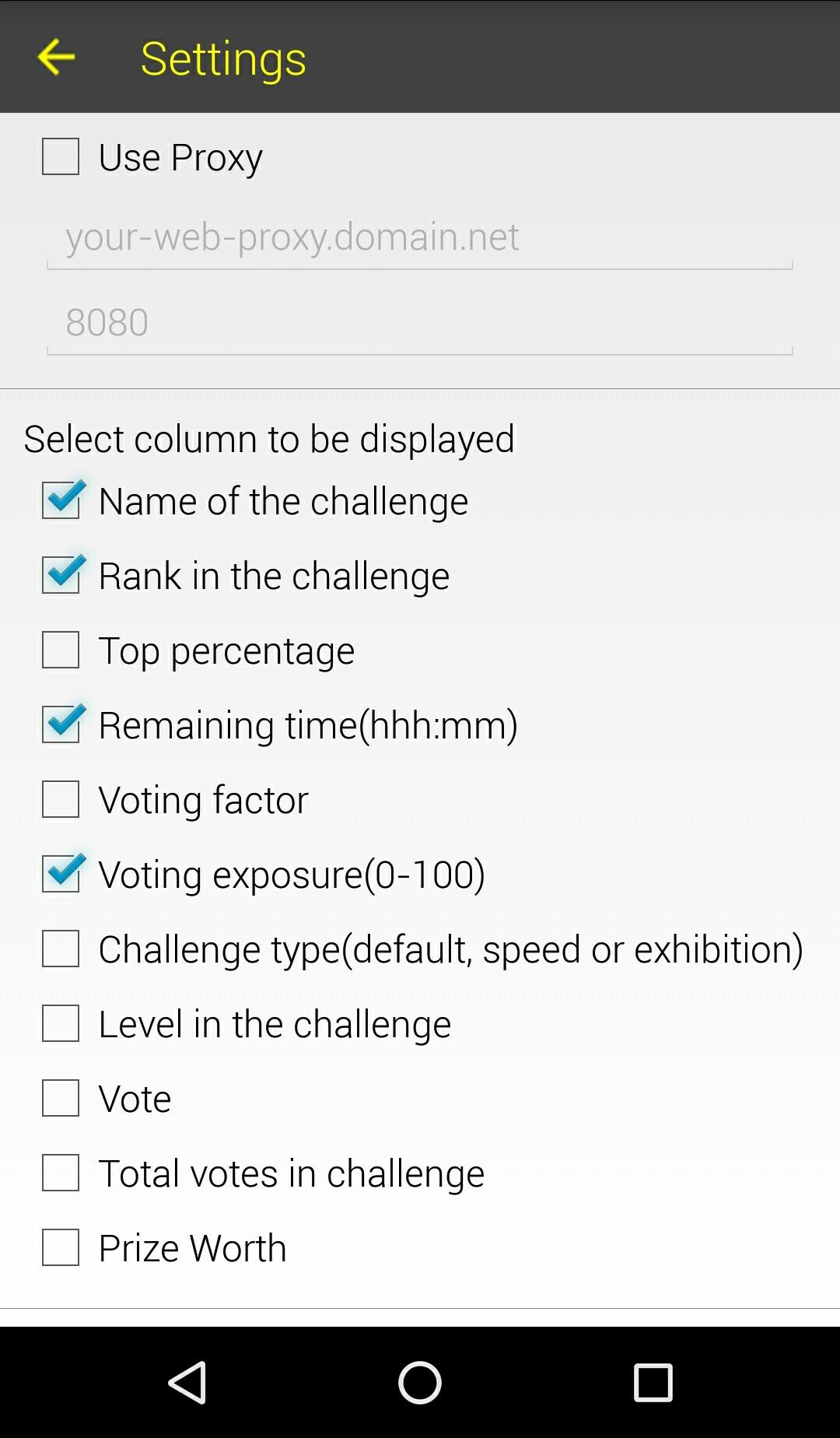Uncheck Voting exposure(0-100)
The width and height of the screenshot is (840, 1438).
(61, 874)
